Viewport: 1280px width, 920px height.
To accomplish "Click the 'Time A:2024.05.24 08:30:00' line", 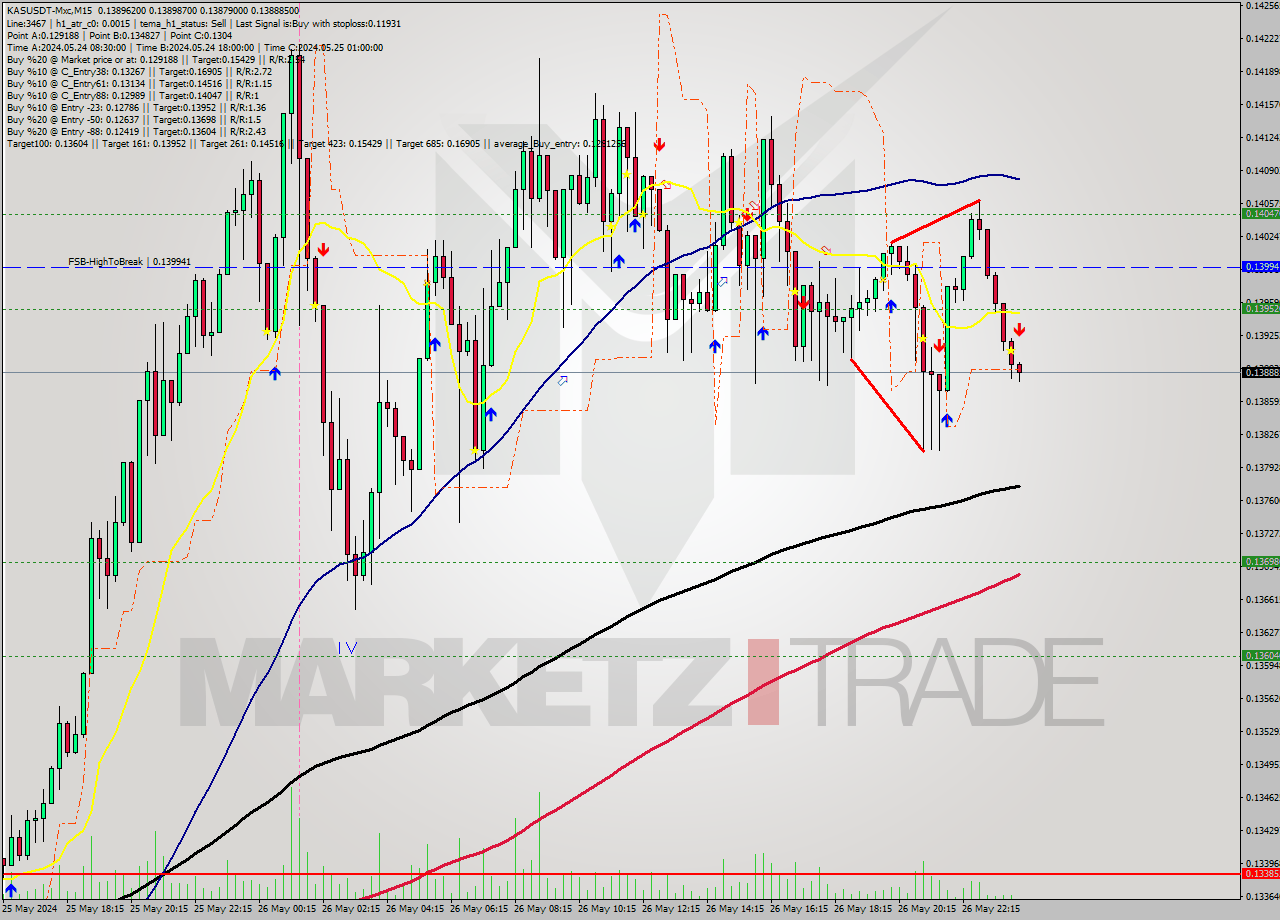I will click(195, 47).
